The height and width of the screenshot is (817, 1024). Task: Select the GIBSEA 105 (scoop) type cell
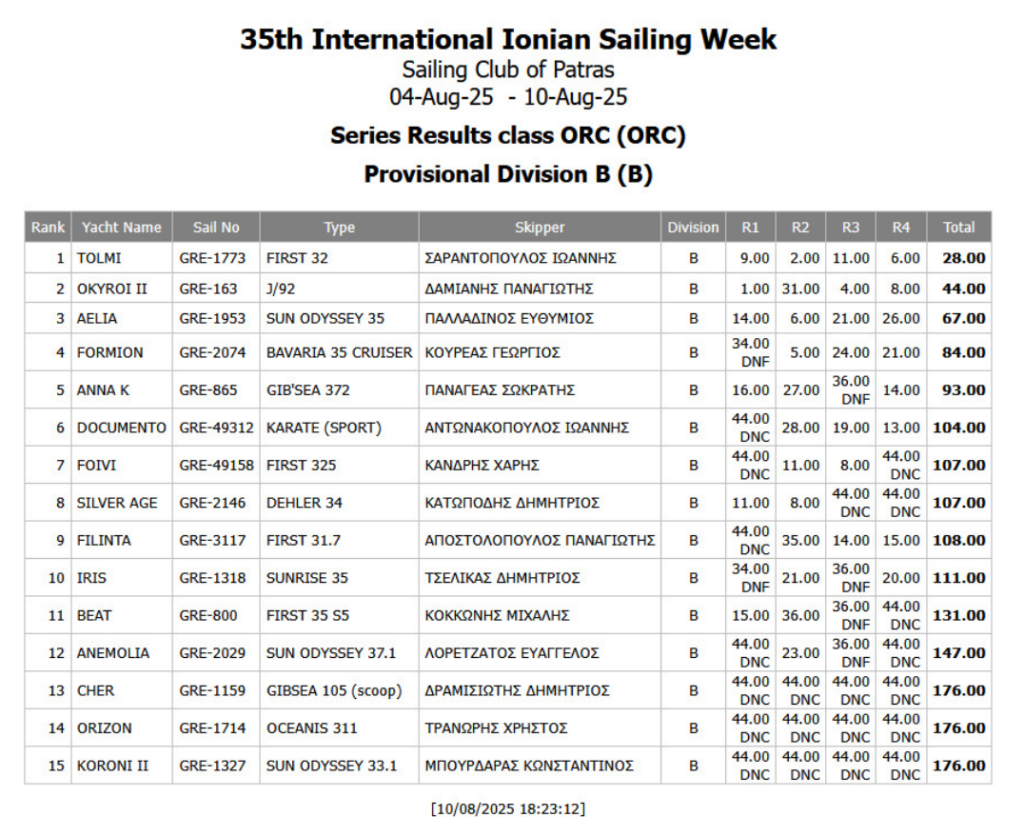tap(334, 691)
